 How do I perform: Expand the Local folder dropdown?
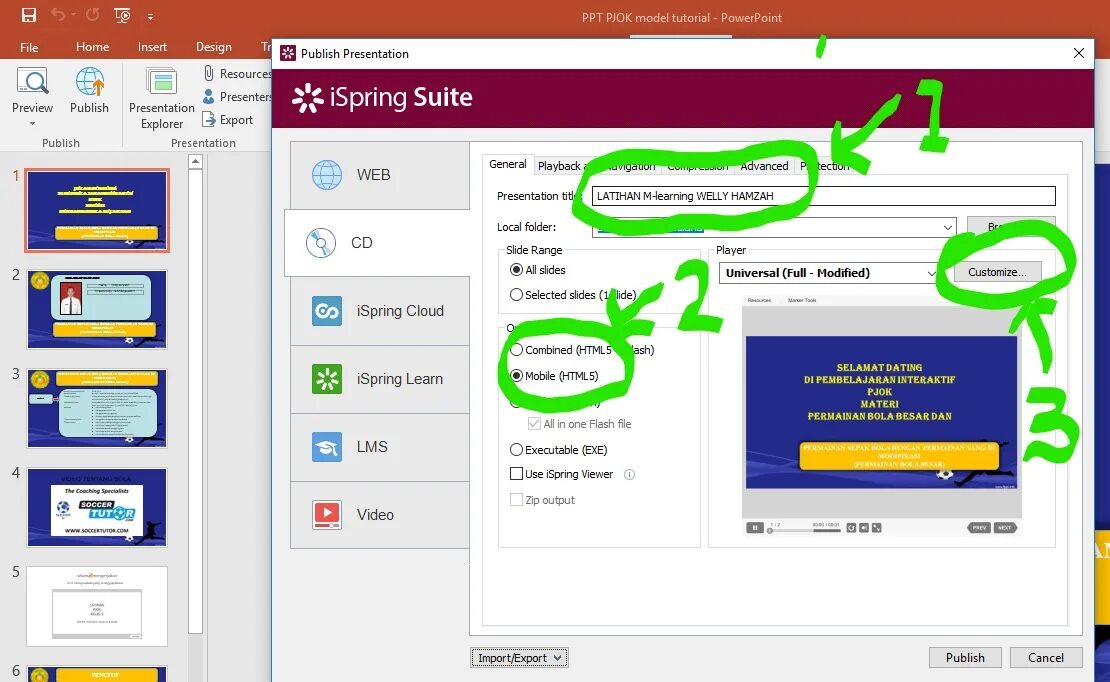947,227
